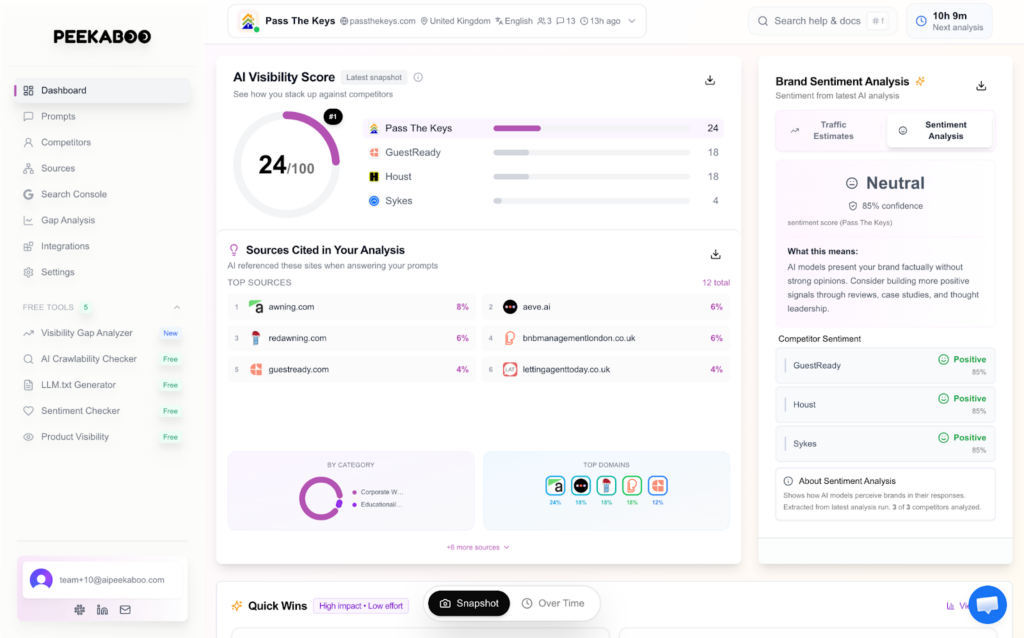Collapse the Free Tools section
The image size is (1024, 638).
[177, 307]
